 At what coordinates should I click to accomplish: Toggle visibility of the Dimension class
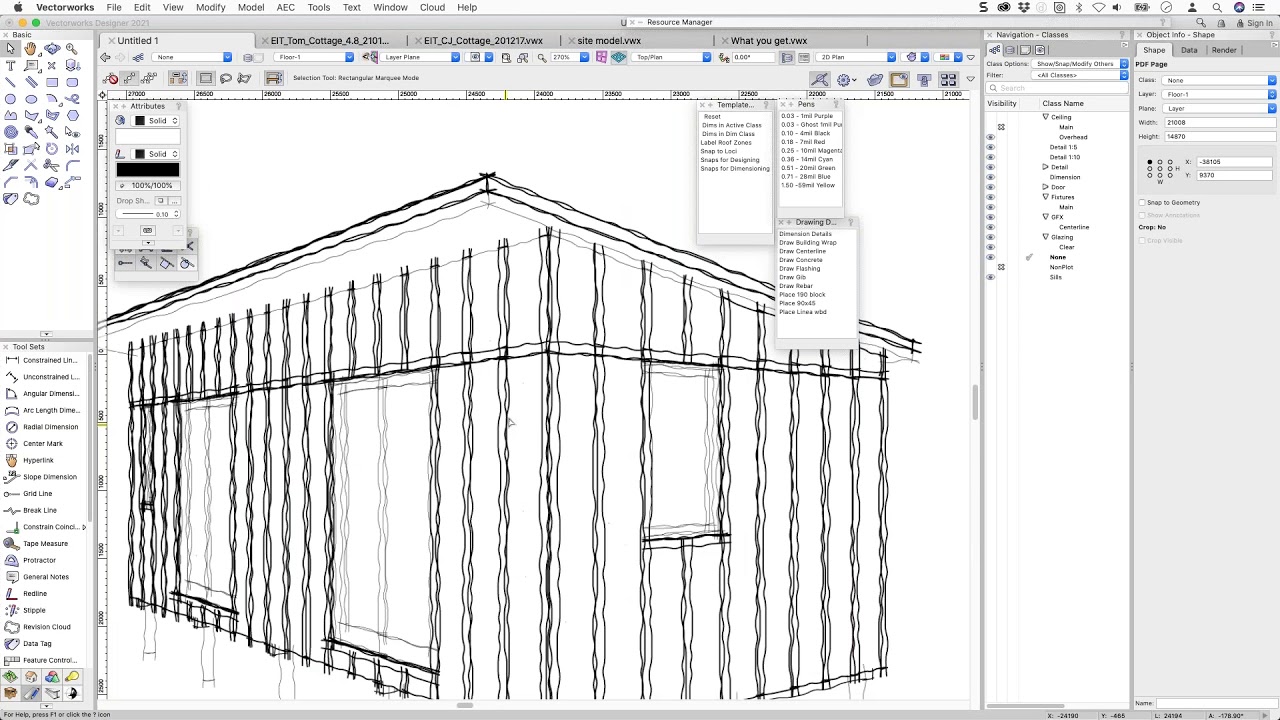click(x=990, y=177)
